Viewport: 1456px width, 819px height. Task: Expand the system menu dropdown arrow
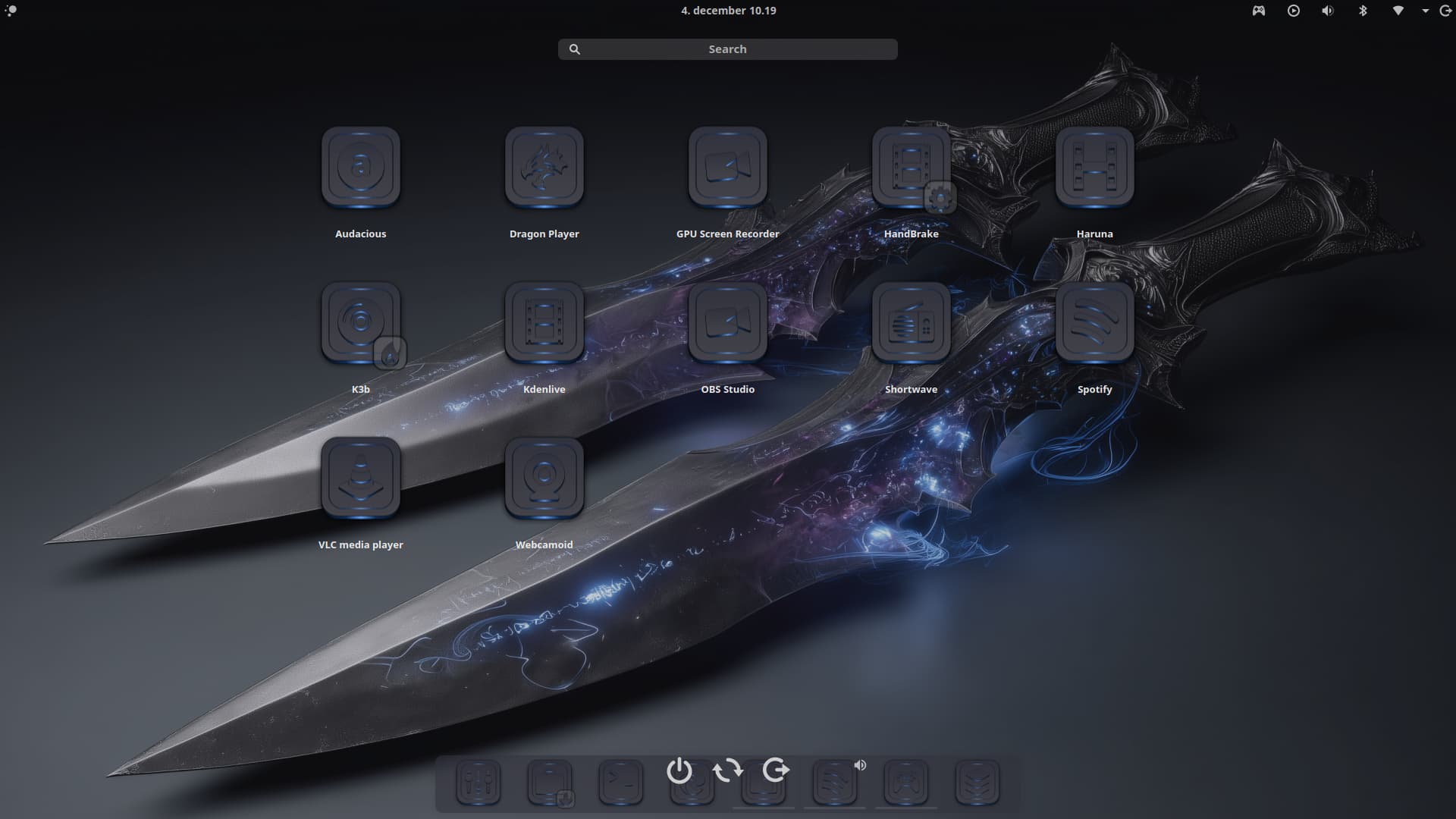[x=1425, y=11]
